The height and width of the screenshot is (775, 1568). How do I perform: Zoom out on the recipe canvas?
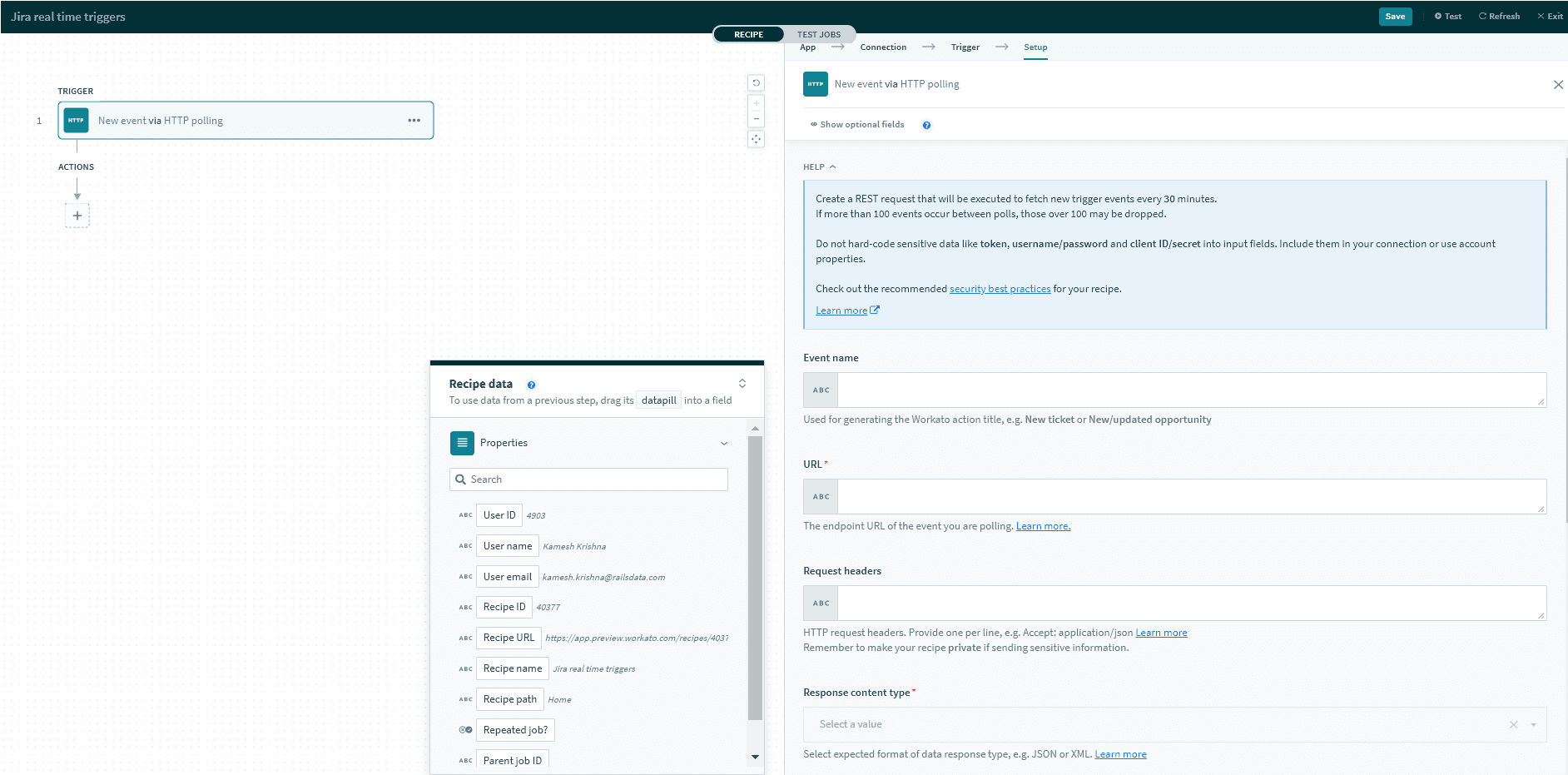pos(756,119)
